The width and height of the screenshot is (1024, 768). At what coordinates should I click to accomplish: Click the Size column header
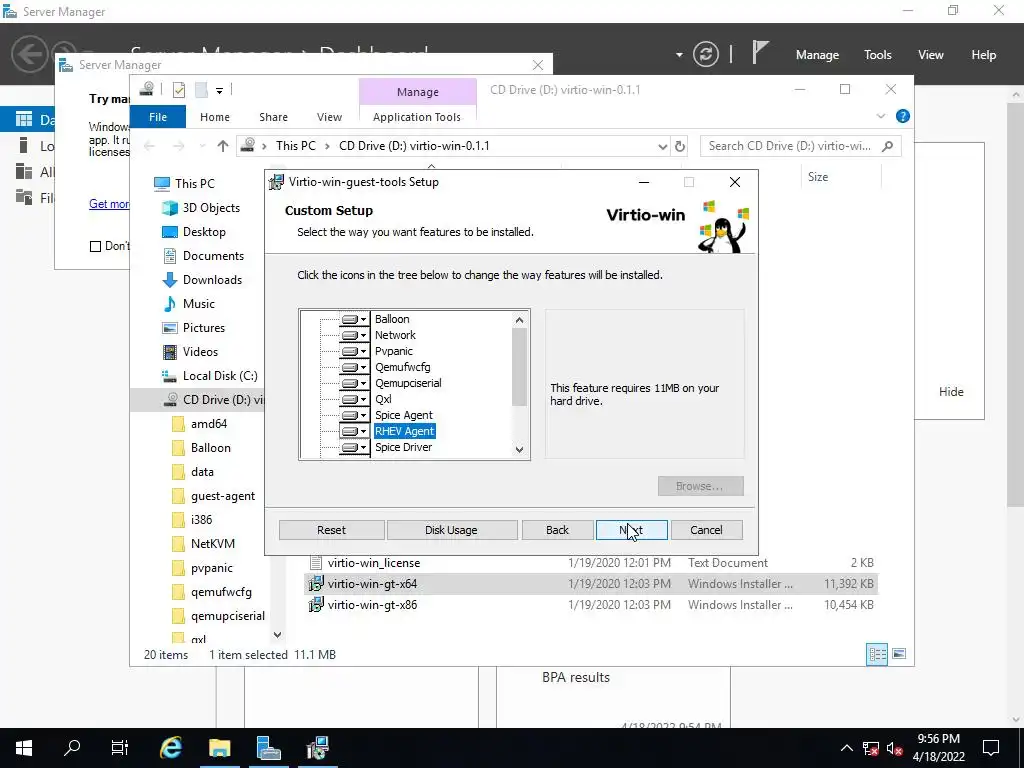[840, 177]
